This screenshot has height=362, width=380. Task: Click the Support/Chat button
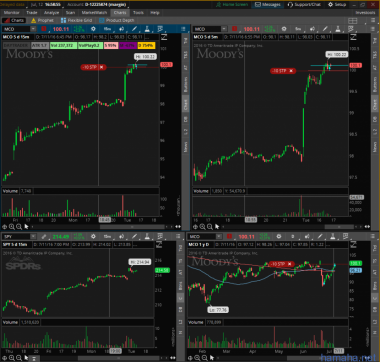point(304,5)
